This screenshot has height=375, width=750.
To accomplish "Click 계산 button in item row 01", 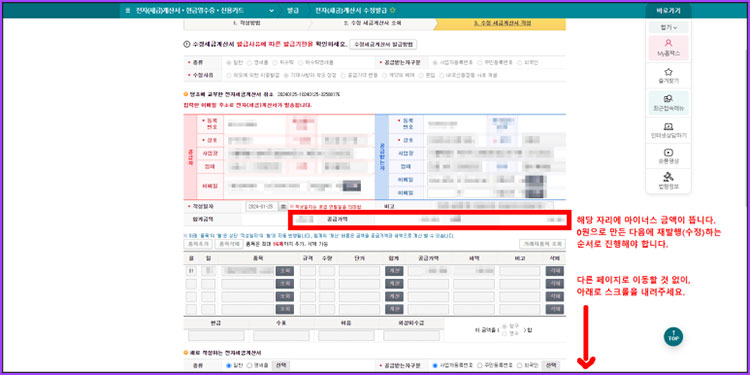I will pyautogui.click(x=394, y=271).
